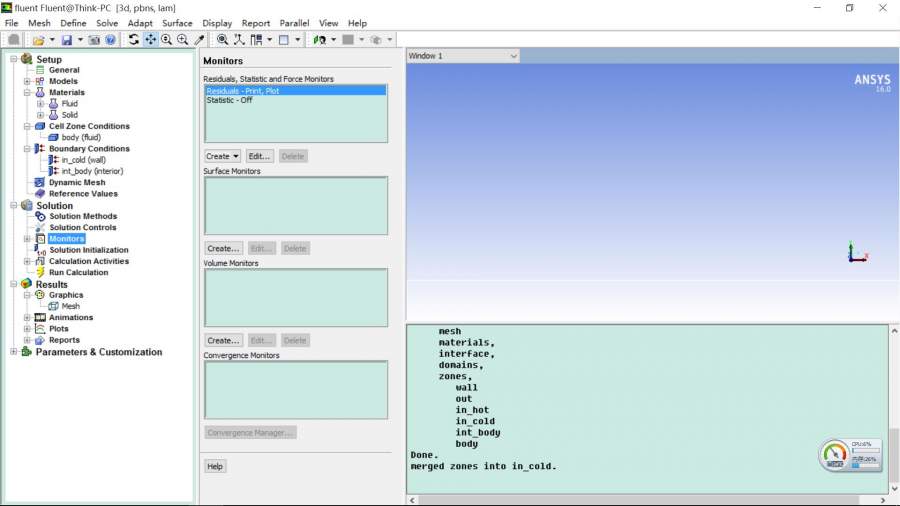Image resolution: width=900 pixels, height=506 pixels.
Task: Open dropdown arrow next to save icon
Action: click(80, 40)
